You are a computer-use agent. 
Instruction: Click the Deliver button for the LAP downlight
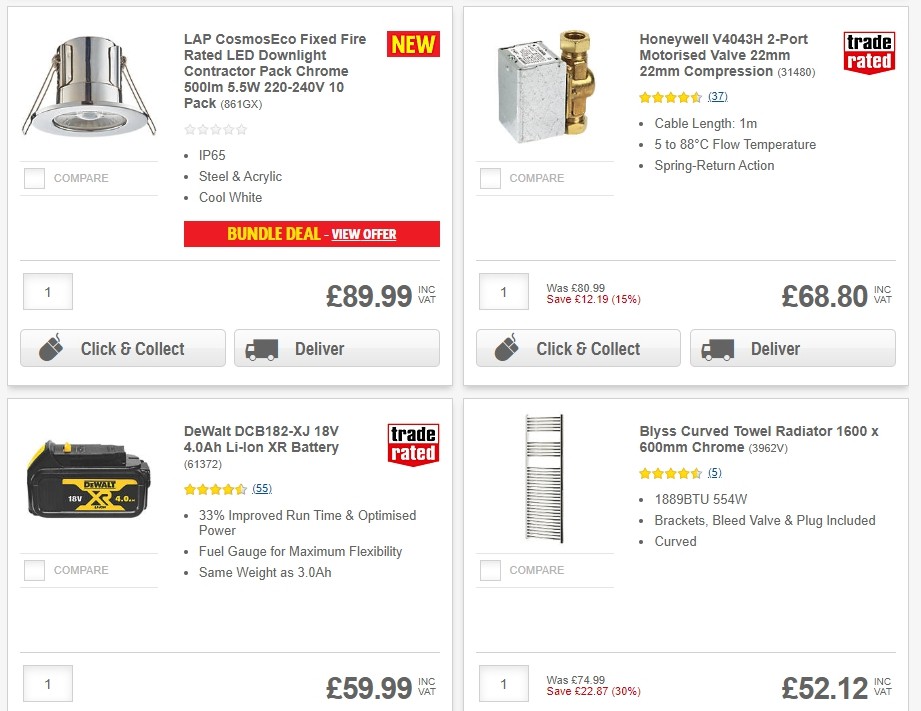[336, 348]
